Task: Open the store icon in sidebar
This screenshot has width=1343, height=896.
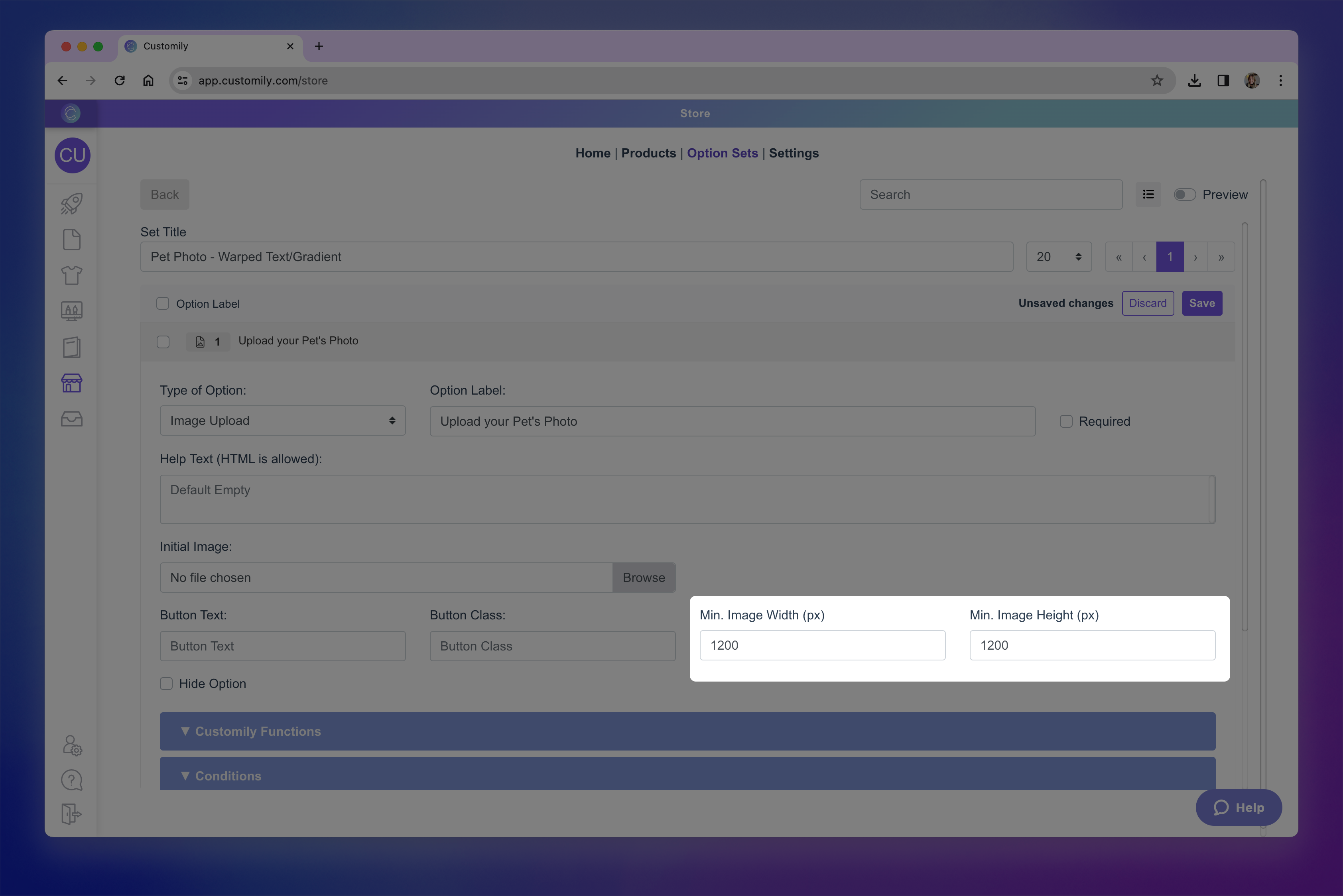Action: click(71, 383)
